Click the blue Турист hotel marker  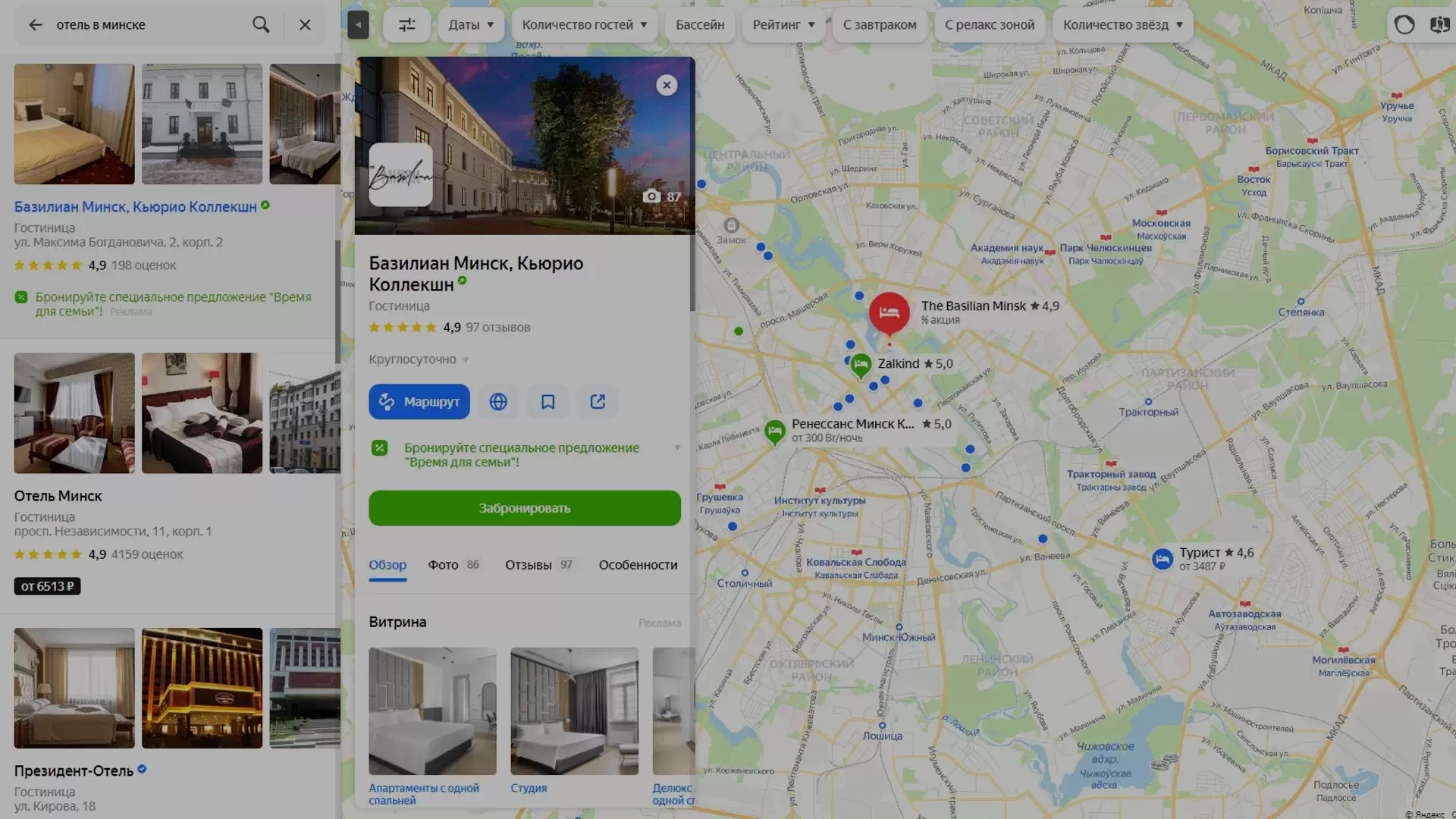click(x=1162, y=560)
